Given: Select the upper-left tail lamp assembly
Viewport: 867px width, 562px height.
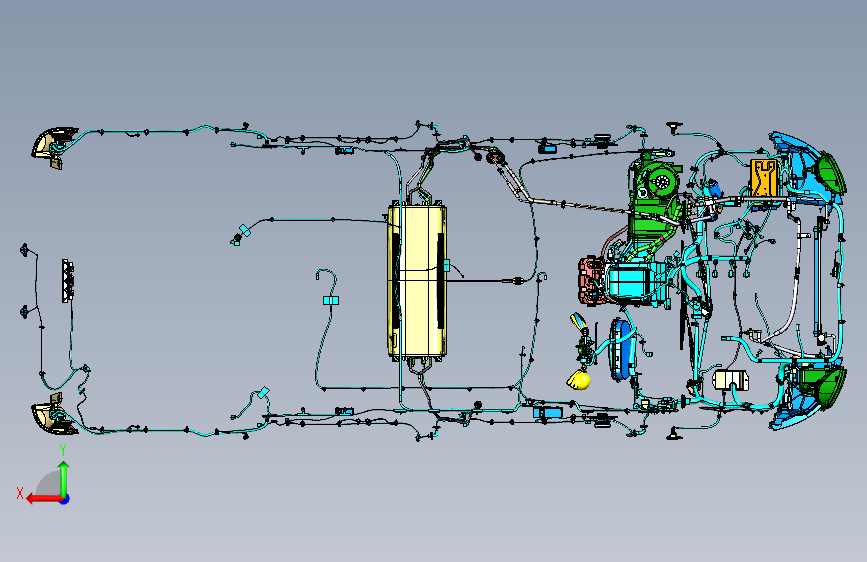Looking at the screenshot, I should [x=54, y=146].
